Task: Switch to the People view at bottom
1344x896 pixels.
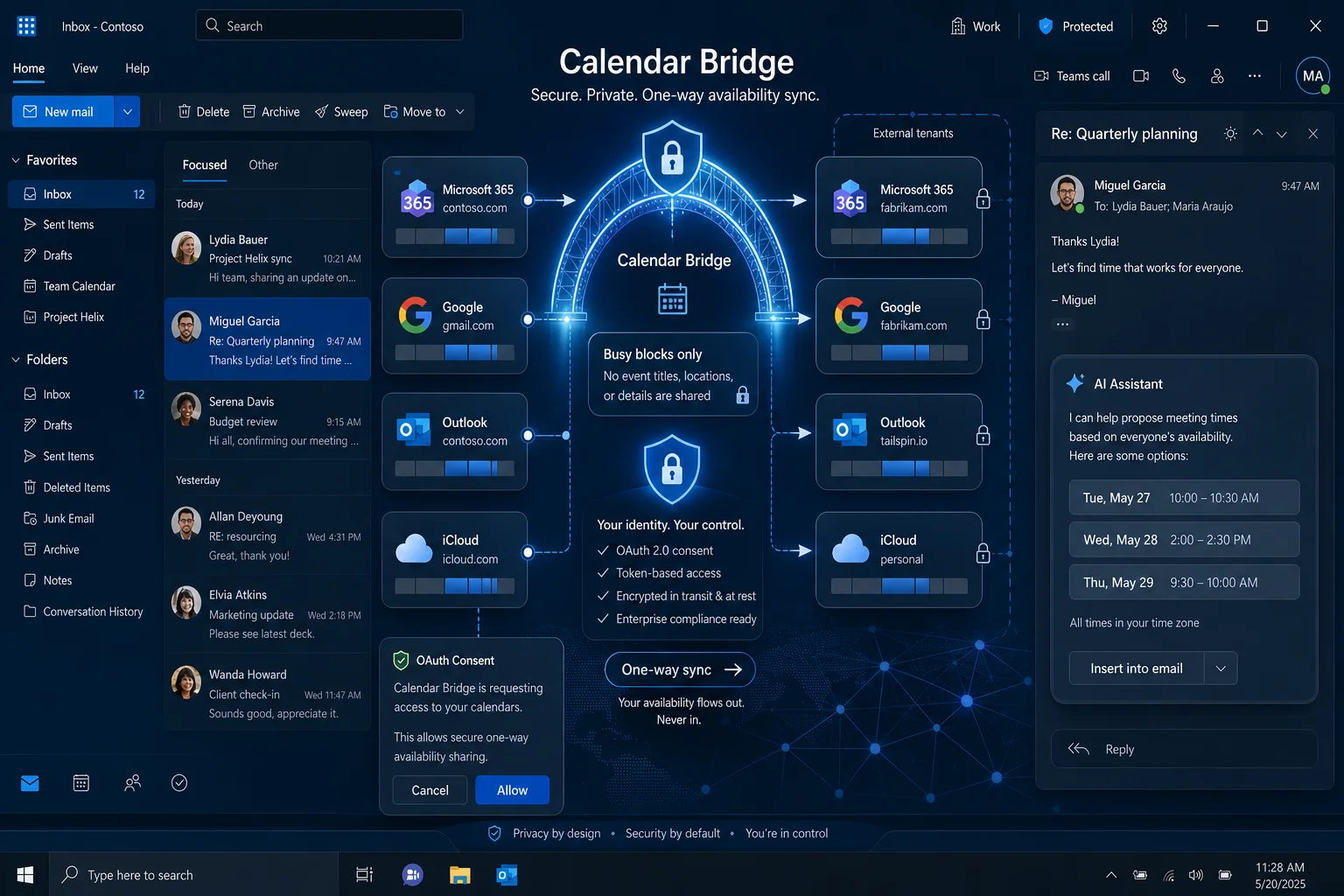Action: coord(132,783)
